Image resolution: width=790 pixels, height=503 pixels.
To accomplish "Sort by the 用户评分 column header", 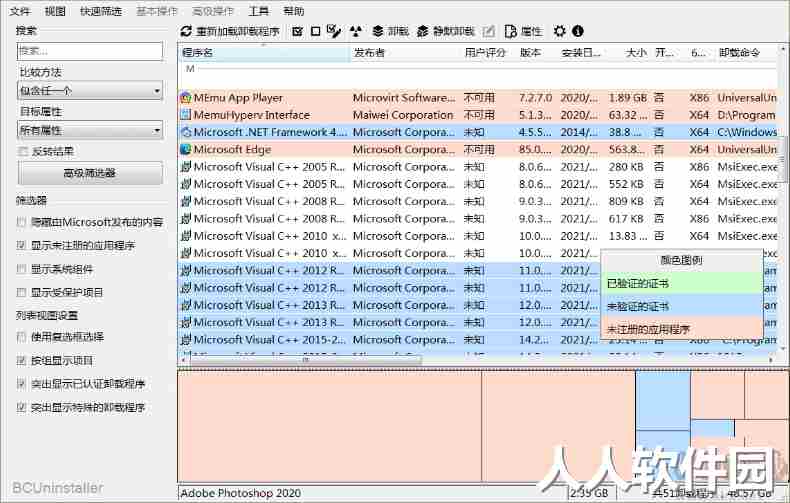I will tap(485, 52).
